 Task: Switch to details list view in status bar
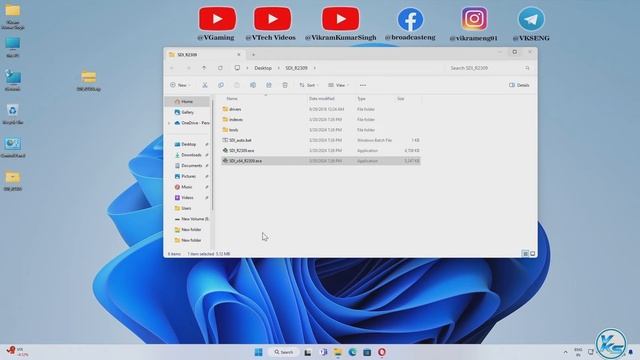(x=525, y=254)
